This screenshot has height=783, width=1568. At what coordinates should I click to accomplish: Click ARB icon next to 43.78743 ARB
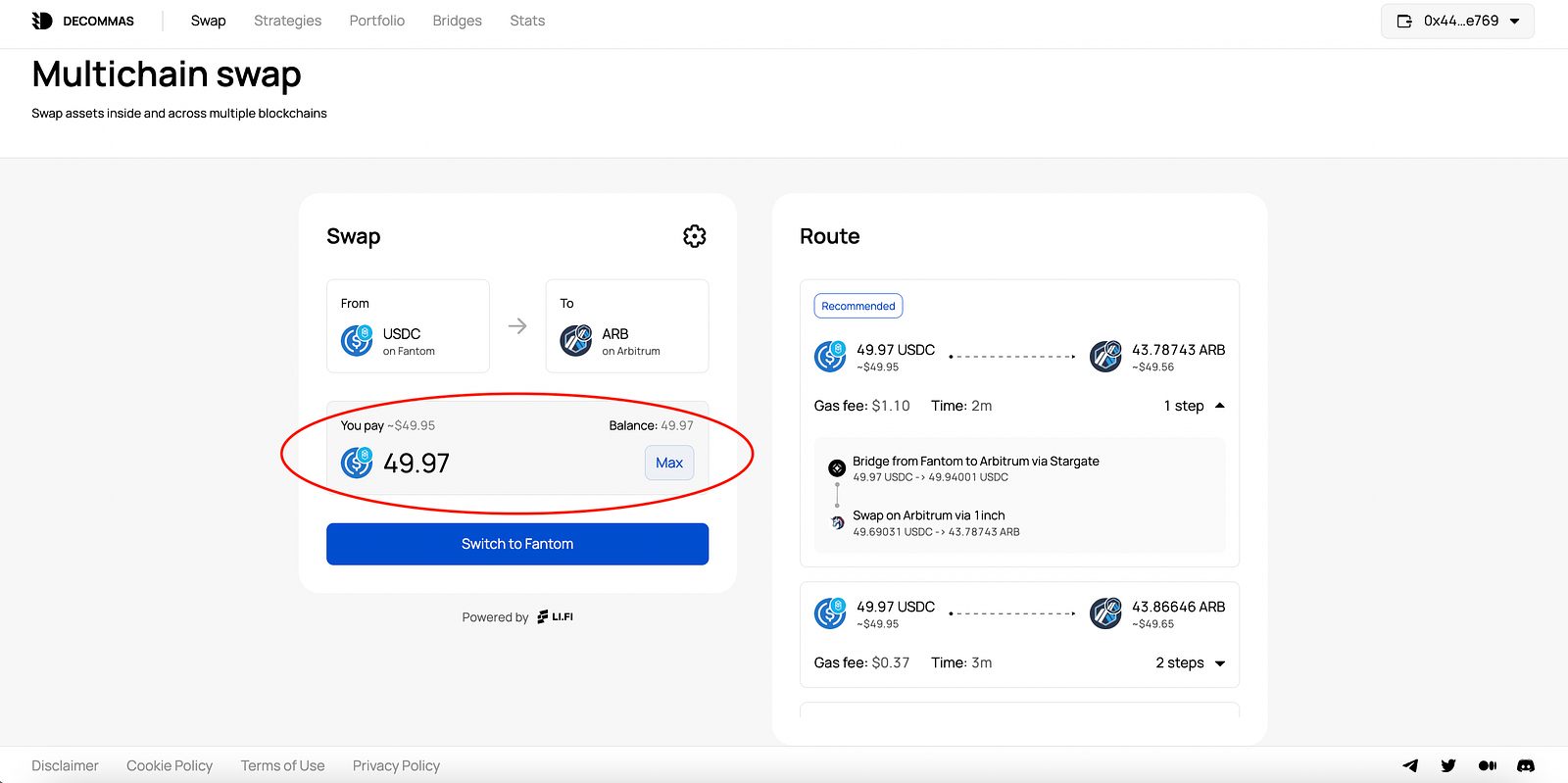click(1105, 356)
